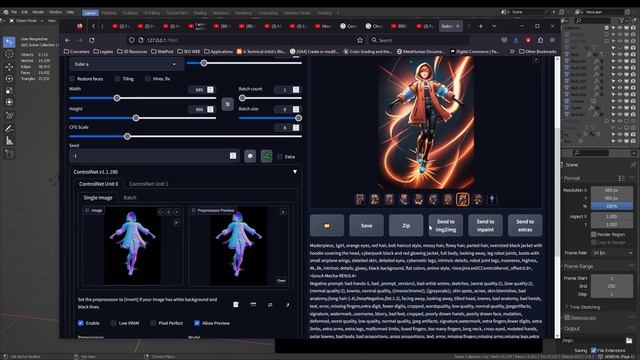Toggle the Restore faces checkbox
640x360 pixels.
(72, 79)
